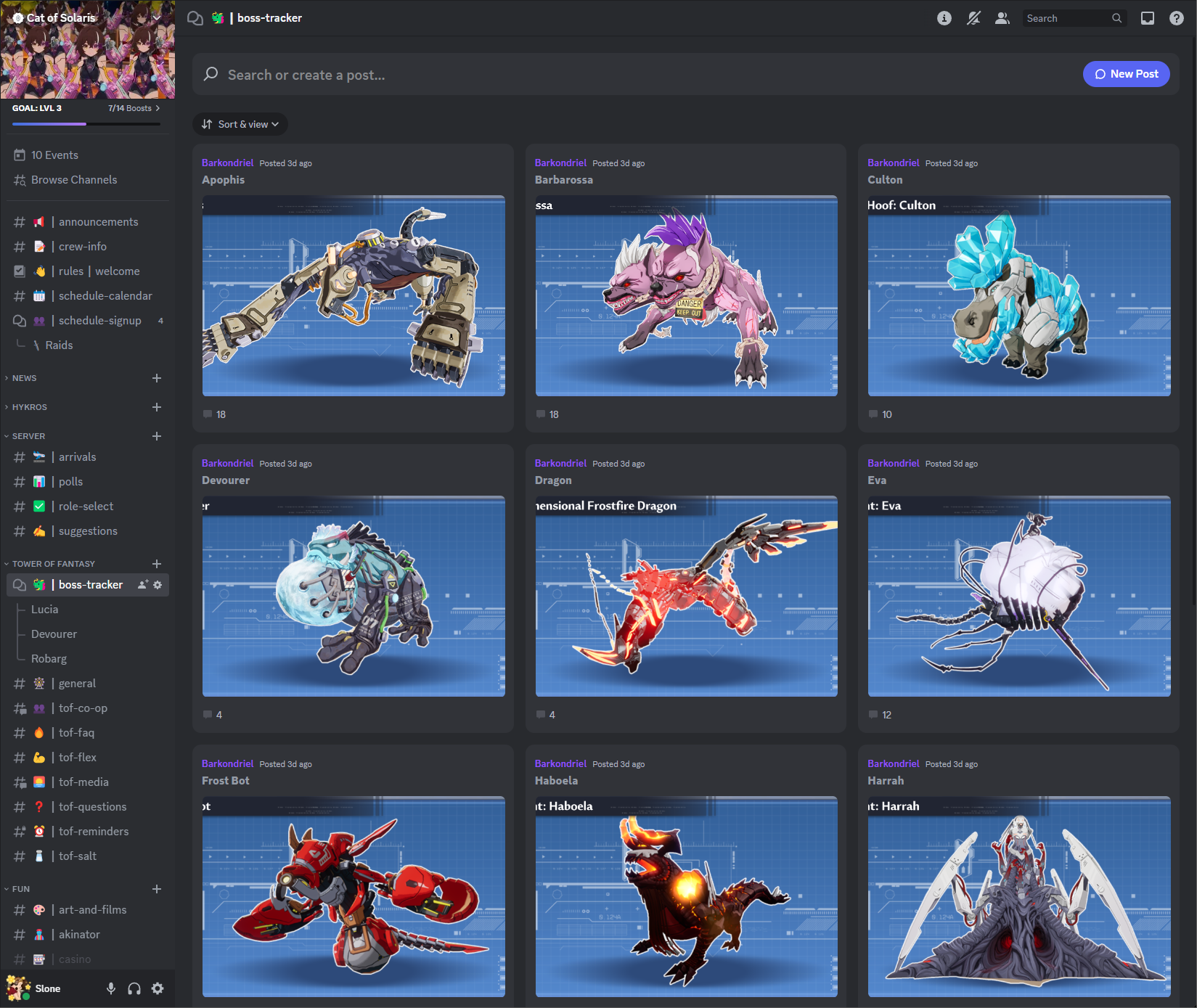
Task: Open Barkondriel's profile on Apophis post
Action: click(x=228, y=163)
